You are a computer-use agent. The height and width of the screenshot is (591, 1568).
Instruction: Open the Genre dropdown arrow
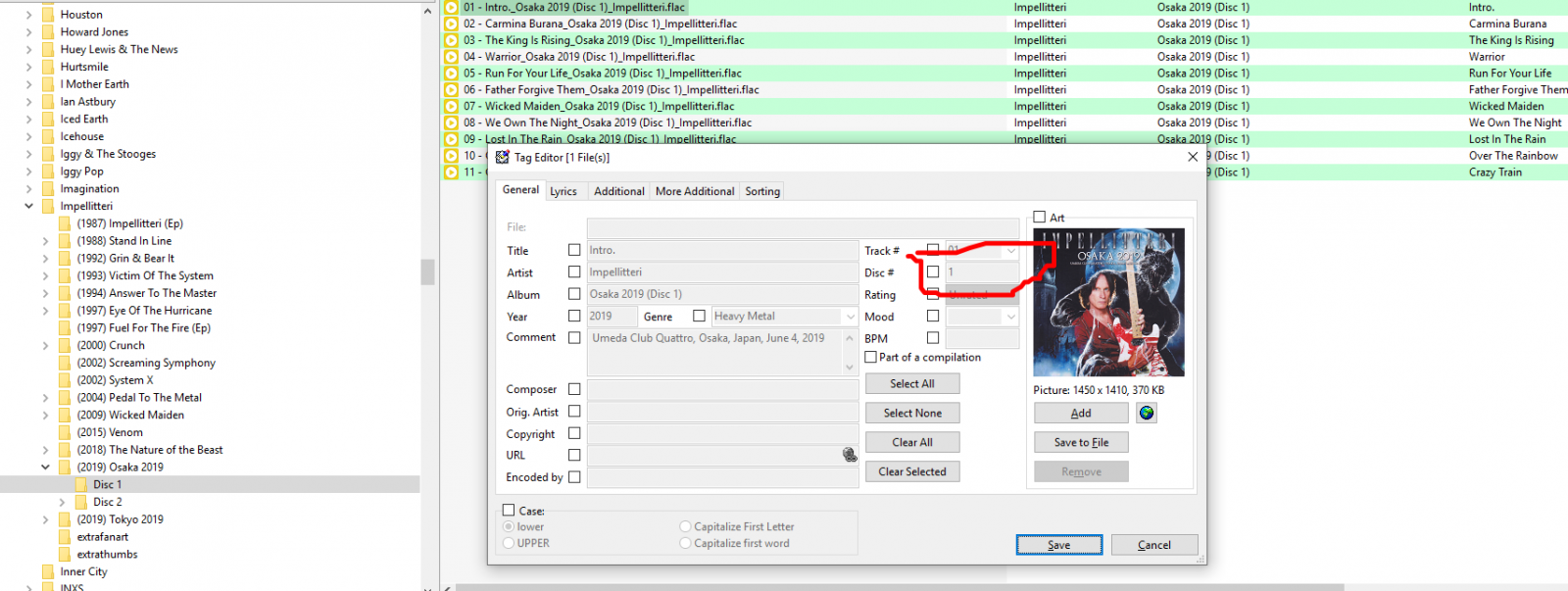click(x=850, y=317)
